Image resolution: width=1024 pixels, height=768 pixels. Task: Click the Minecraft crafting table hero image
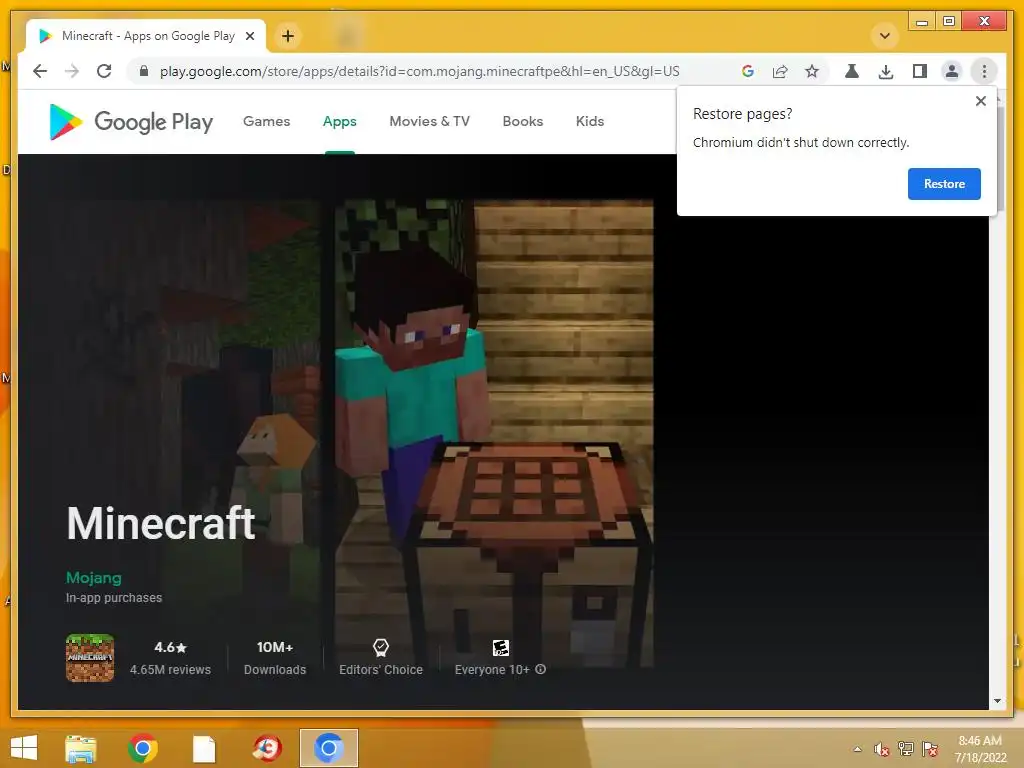coord(494,432)
